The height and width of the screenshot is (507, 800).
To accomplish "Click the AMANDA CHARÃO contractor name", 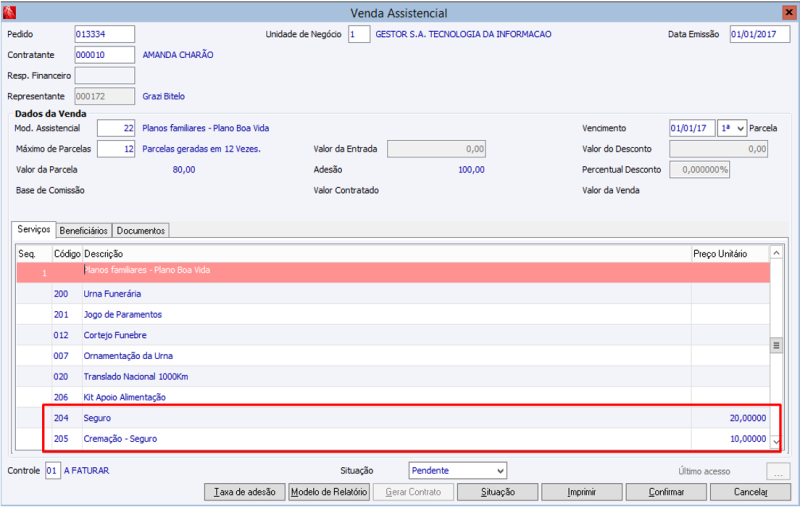I will (178, 55).
